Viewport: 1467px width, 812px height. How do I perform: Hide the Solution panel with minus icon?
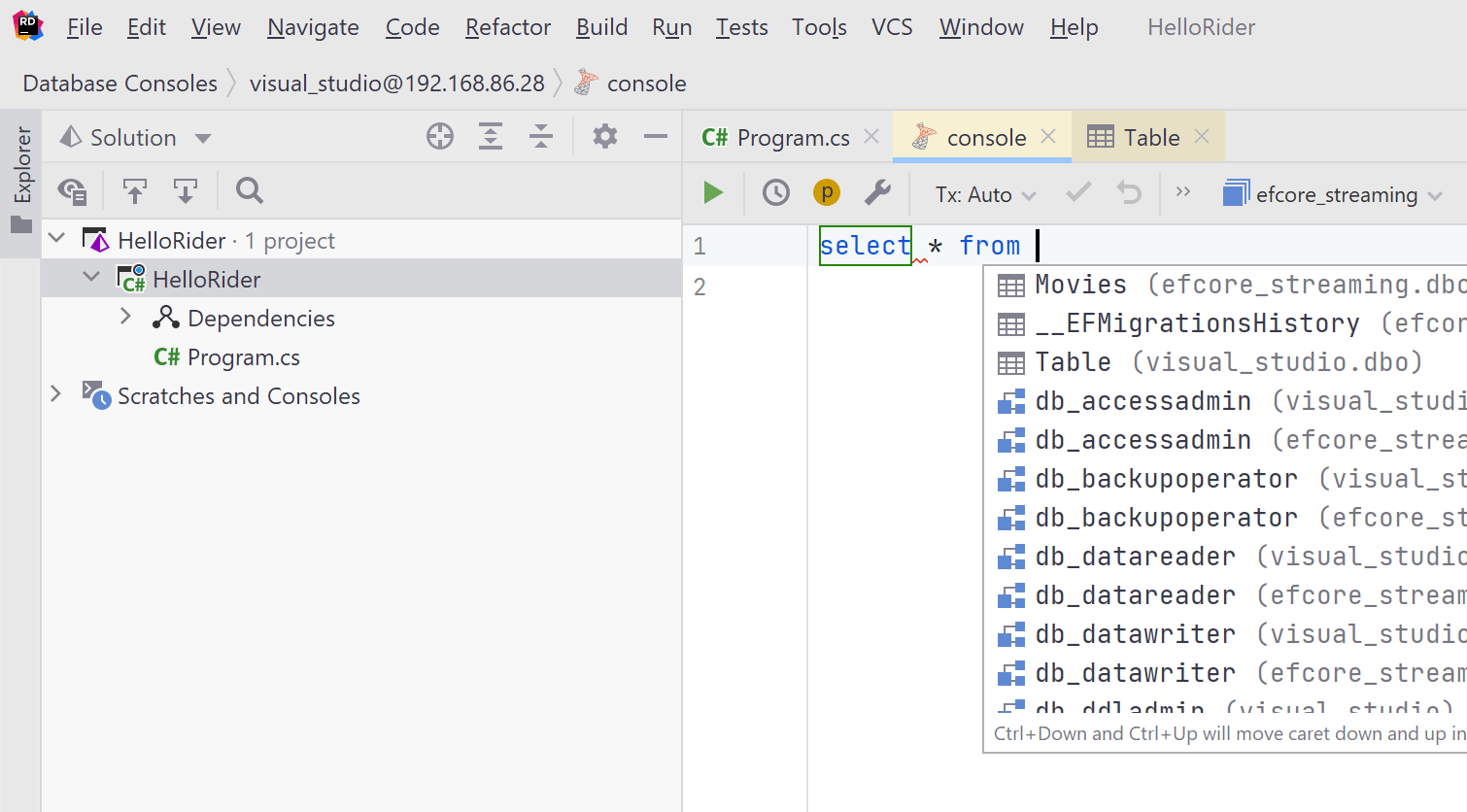point(656,137)
